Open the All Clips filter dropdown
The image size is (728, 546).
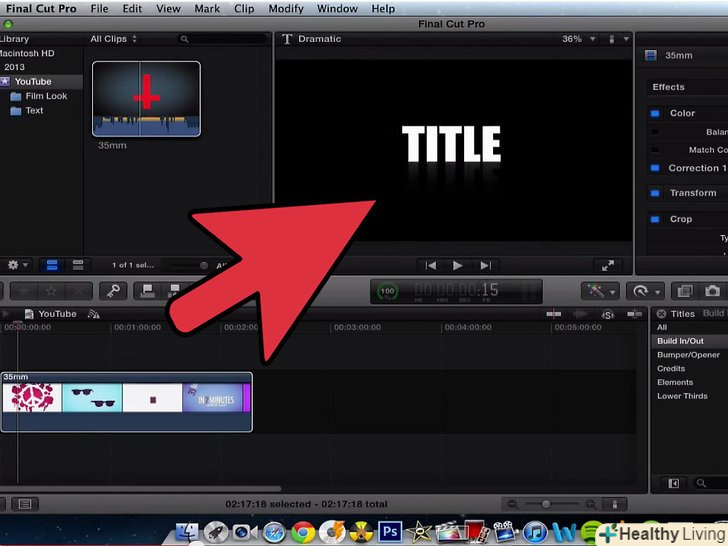pyautogui.click(x=113, y=39)
